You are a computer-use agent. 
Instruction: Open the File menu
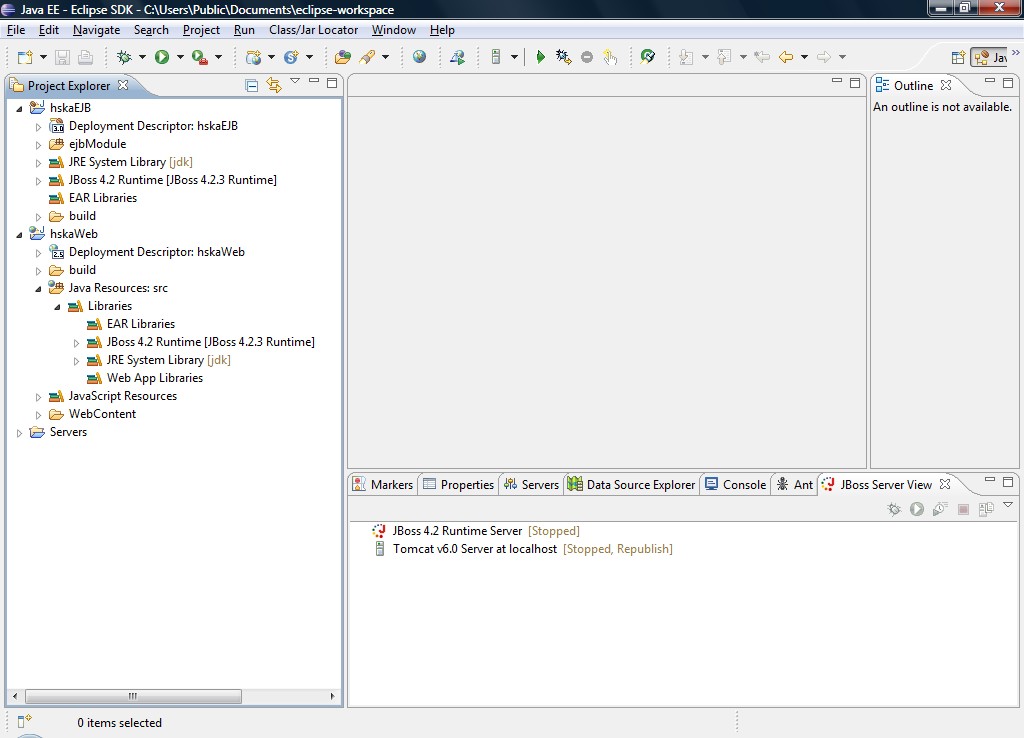point(16,30)
